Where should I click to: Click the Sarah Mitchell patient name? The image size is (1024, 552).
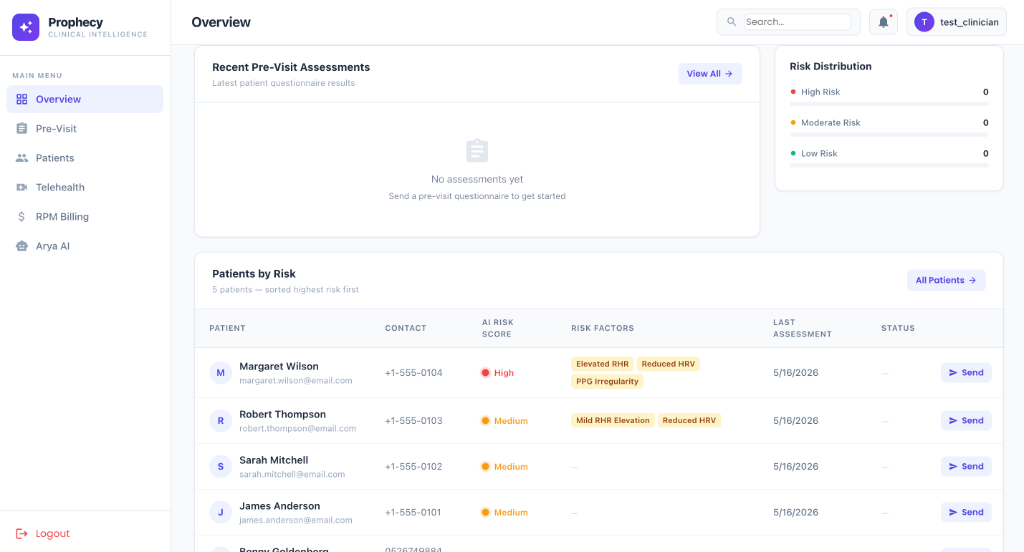click(274, 460)
